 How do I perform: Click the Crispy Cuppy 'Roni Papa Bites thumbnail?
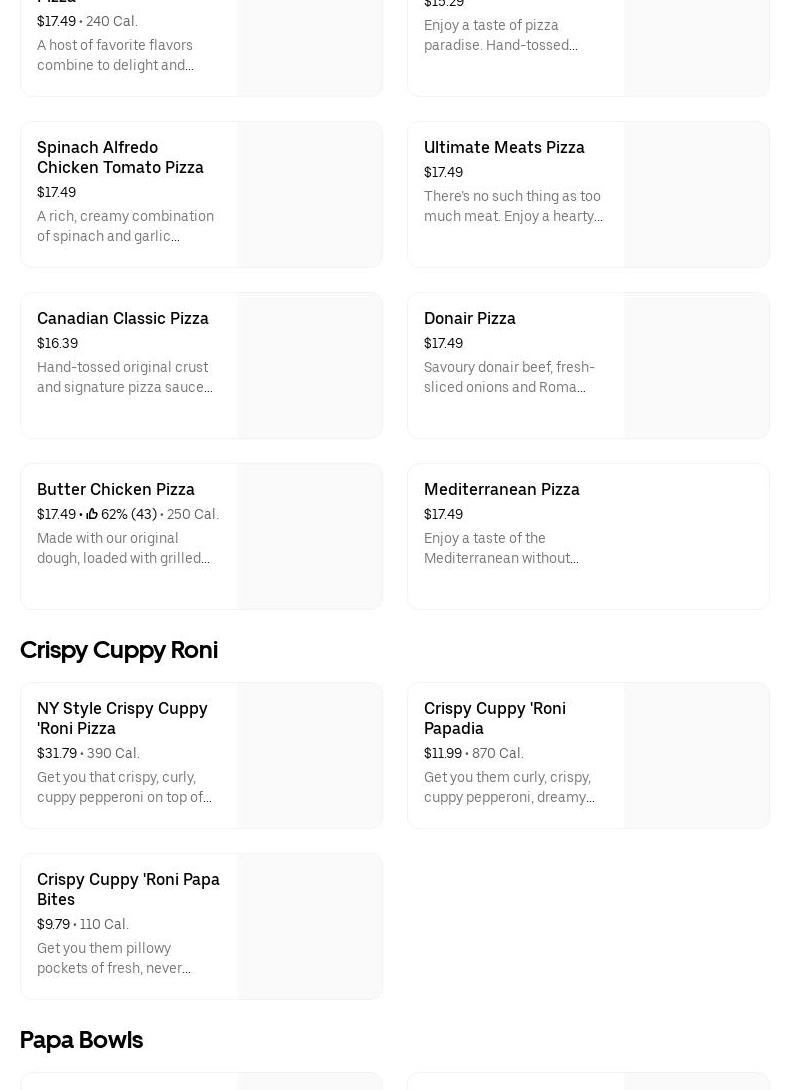pyautogui.click(x=309, y=927)
